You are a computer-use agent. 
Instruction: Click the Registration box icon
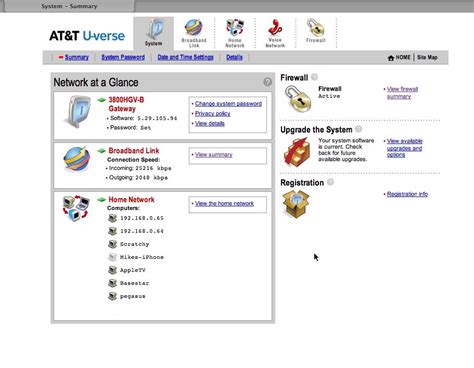pyautogui.click(x=296, y=204)
